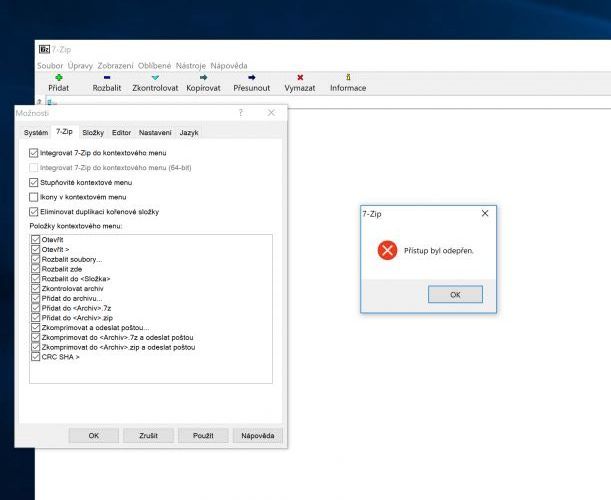Close the 7-Zip error message dialog
Image resolution: width=611 pixels, height=500 pixels.
pyautogui.click(x=485, y=213)
